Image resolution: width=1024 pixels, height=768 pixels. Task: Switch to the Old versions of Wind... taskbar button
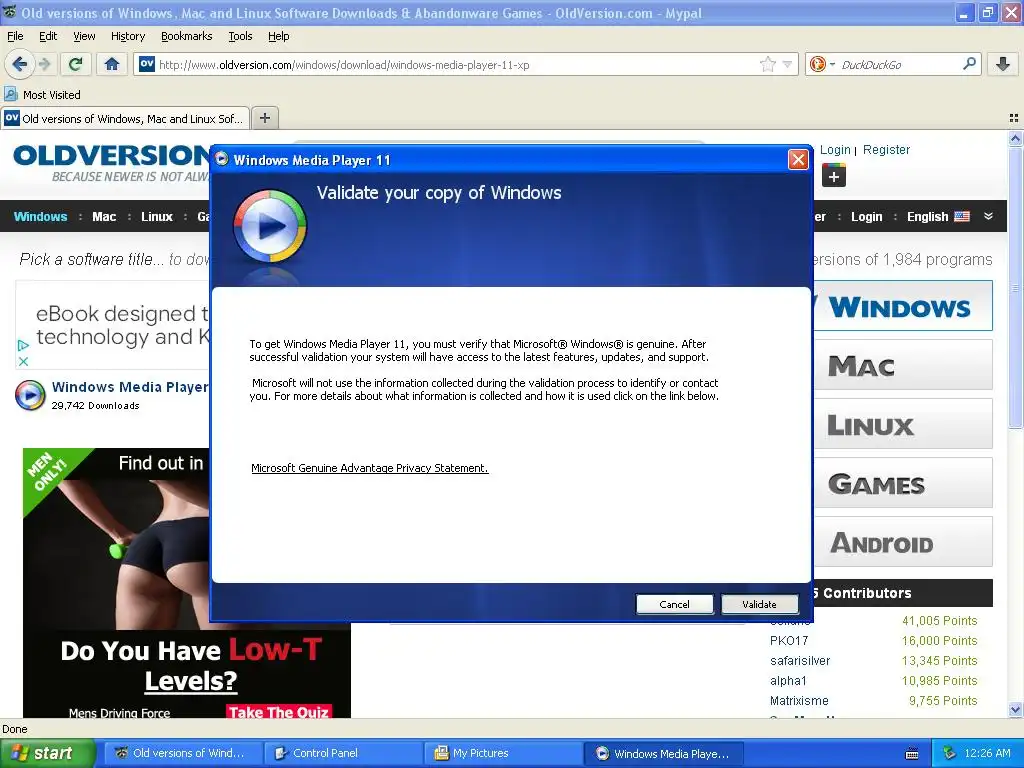pos(185,753)
